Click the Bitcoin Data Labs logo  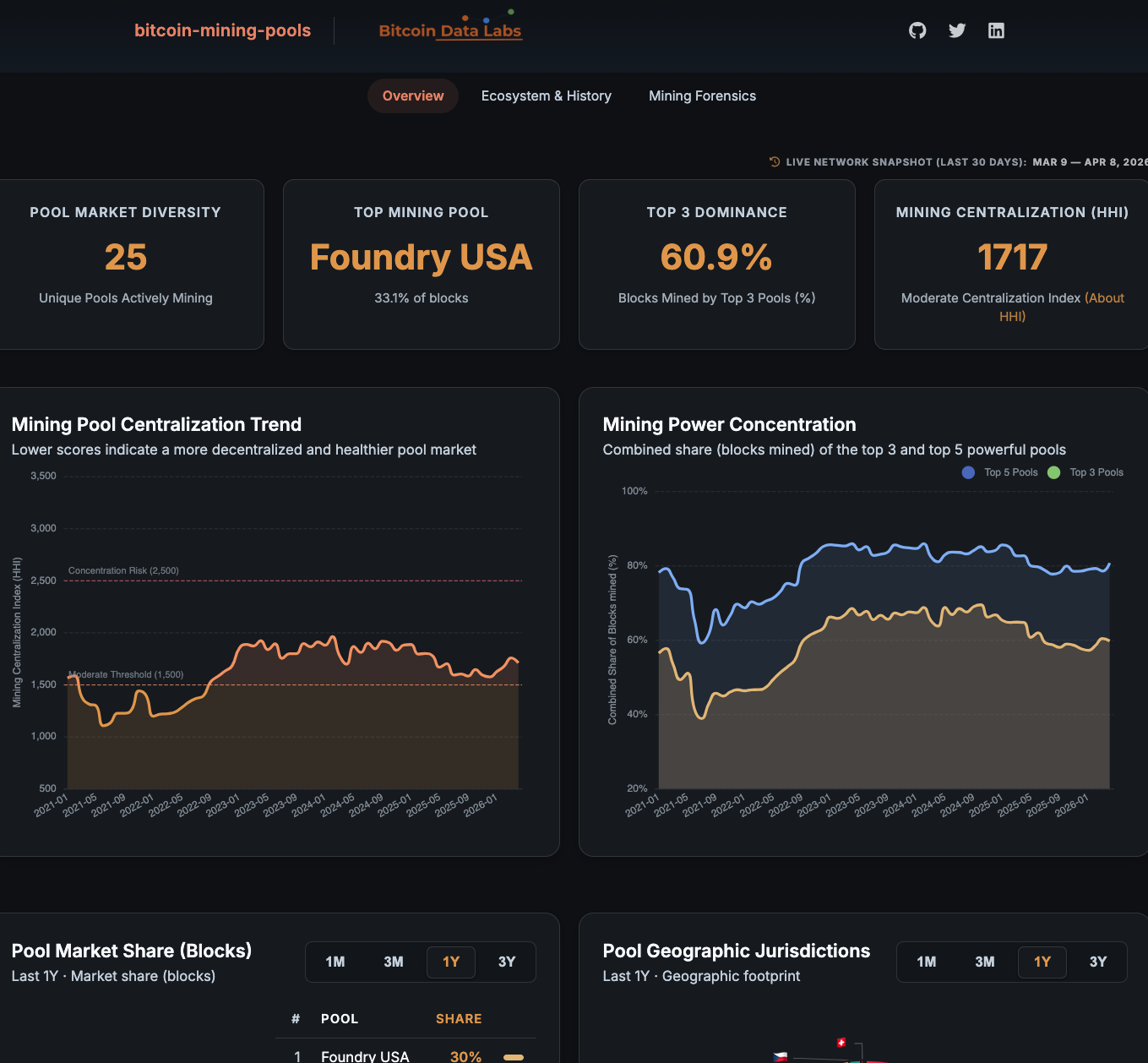click(450, 26)
